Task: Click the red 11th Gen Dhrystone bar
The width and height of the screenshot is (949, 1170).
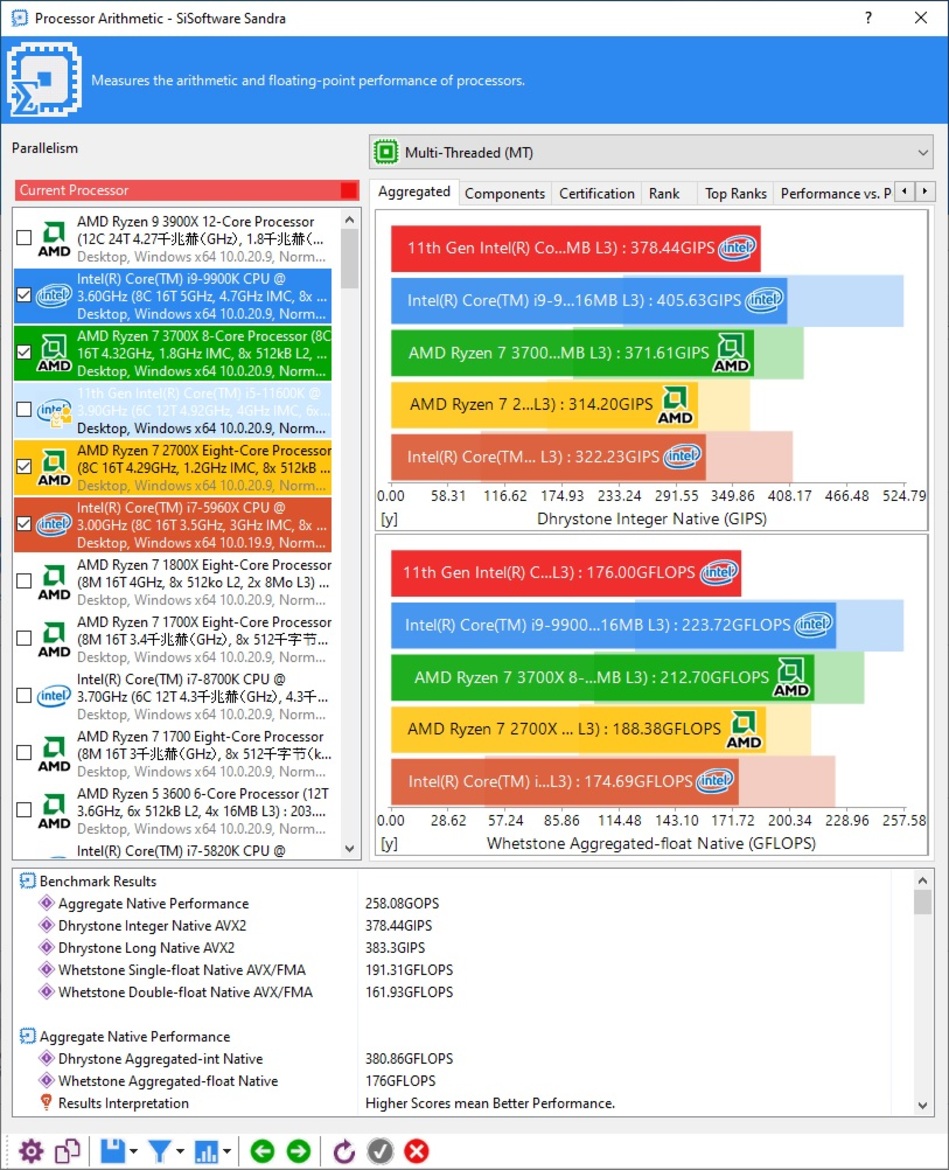Action: click(x=575, y=248)
